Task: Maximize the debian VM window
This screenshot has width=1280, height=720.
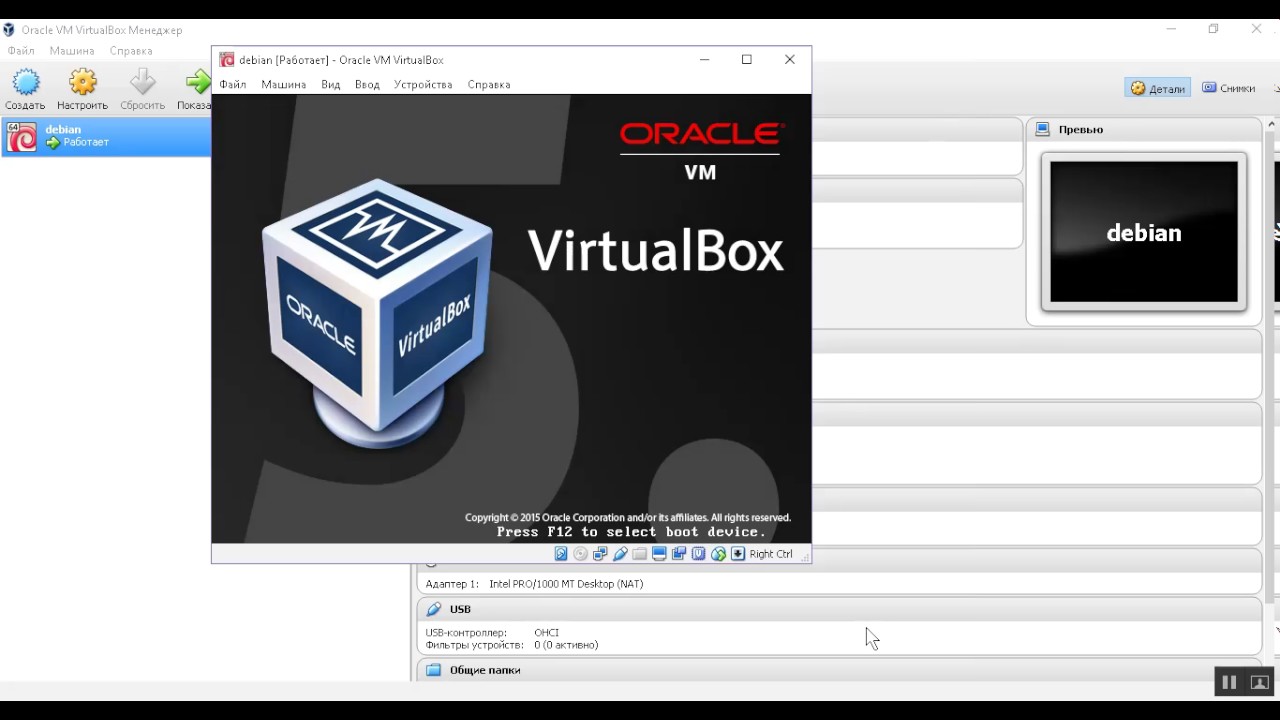Action: 746,59
